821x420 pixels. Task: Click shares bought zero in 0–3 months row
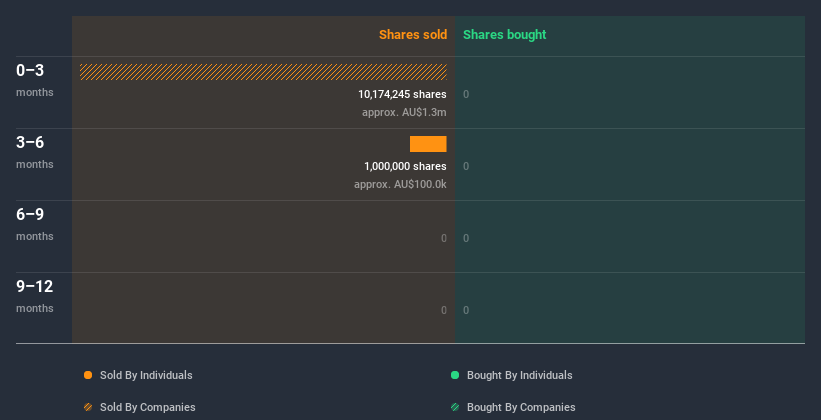point(466,94)
